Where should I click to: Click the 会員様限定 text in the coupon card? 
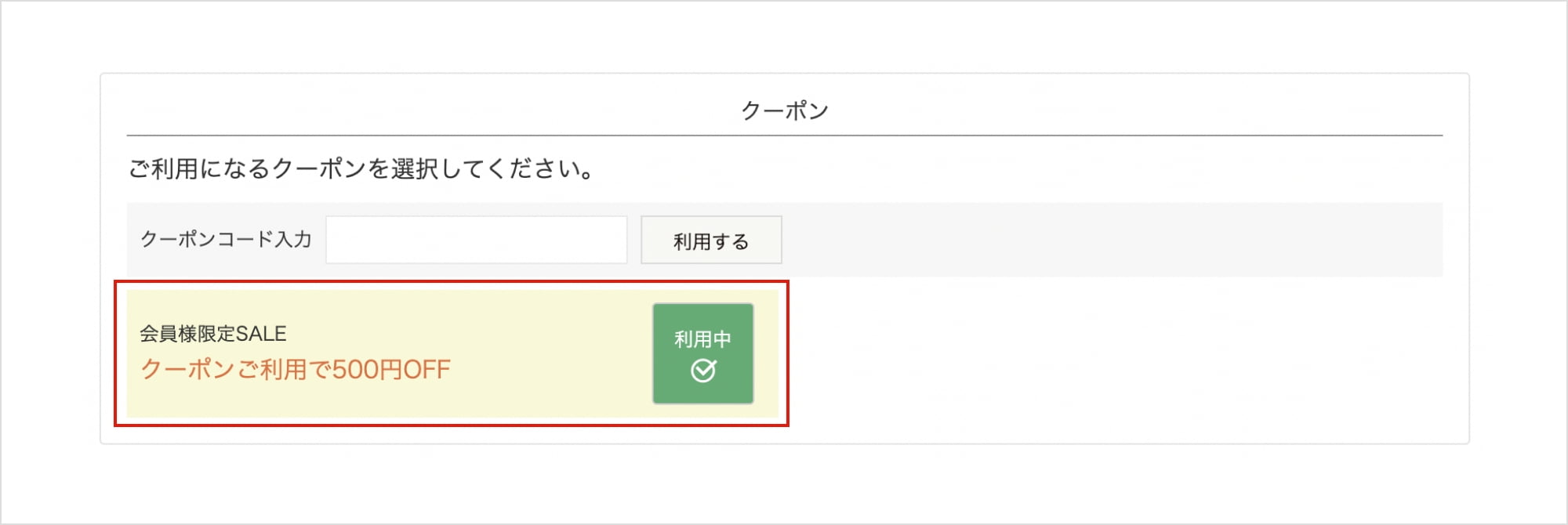[x=187, y=334]
